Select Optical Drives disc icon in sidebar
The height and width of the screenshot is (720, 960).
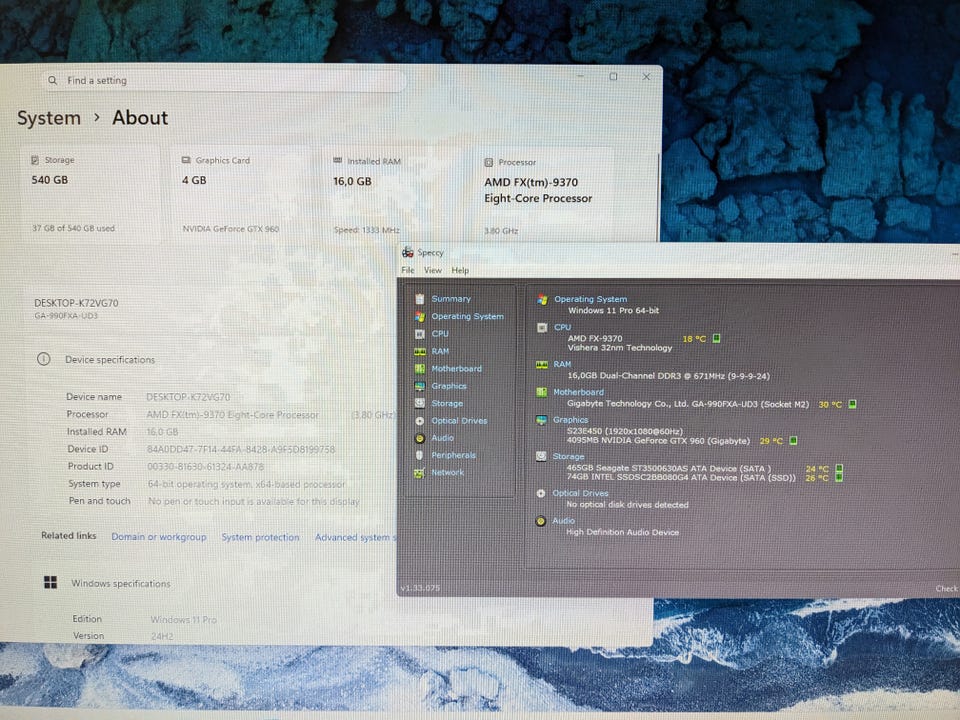click(419, 421)
